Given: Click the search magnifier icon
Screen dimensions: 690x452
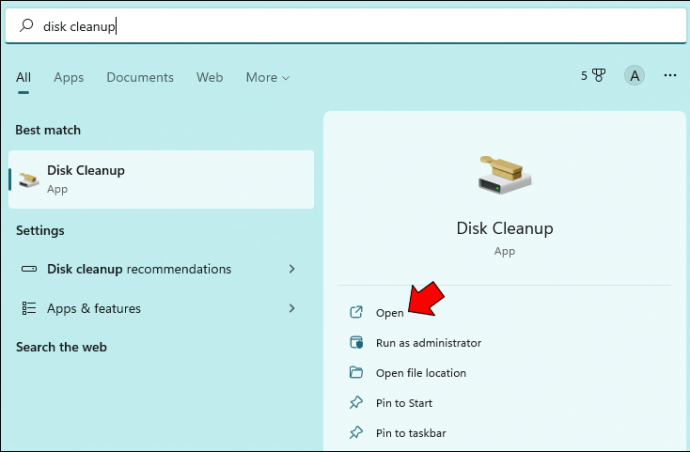Looking at the screenshot, I should 26,27.
